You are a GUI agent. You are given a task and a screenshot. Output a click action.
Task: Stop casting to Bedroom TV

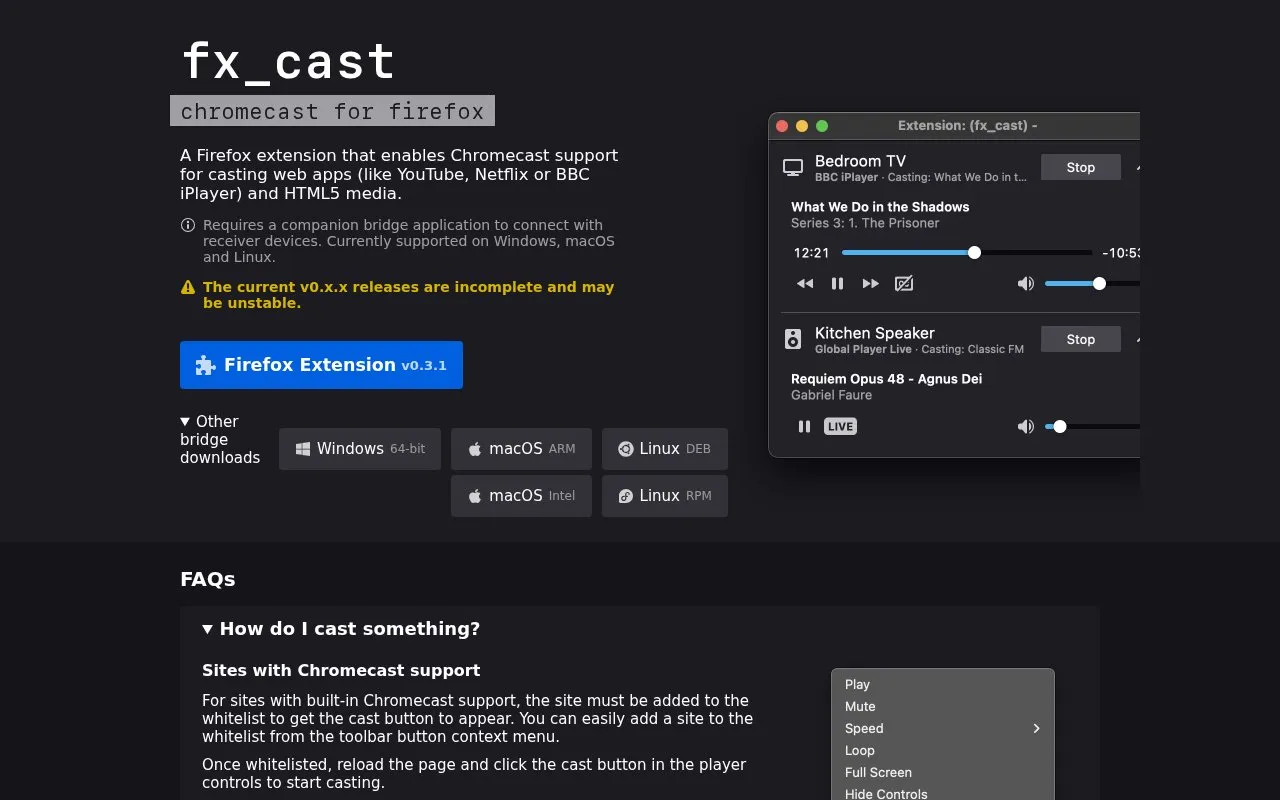point(1081,167)
